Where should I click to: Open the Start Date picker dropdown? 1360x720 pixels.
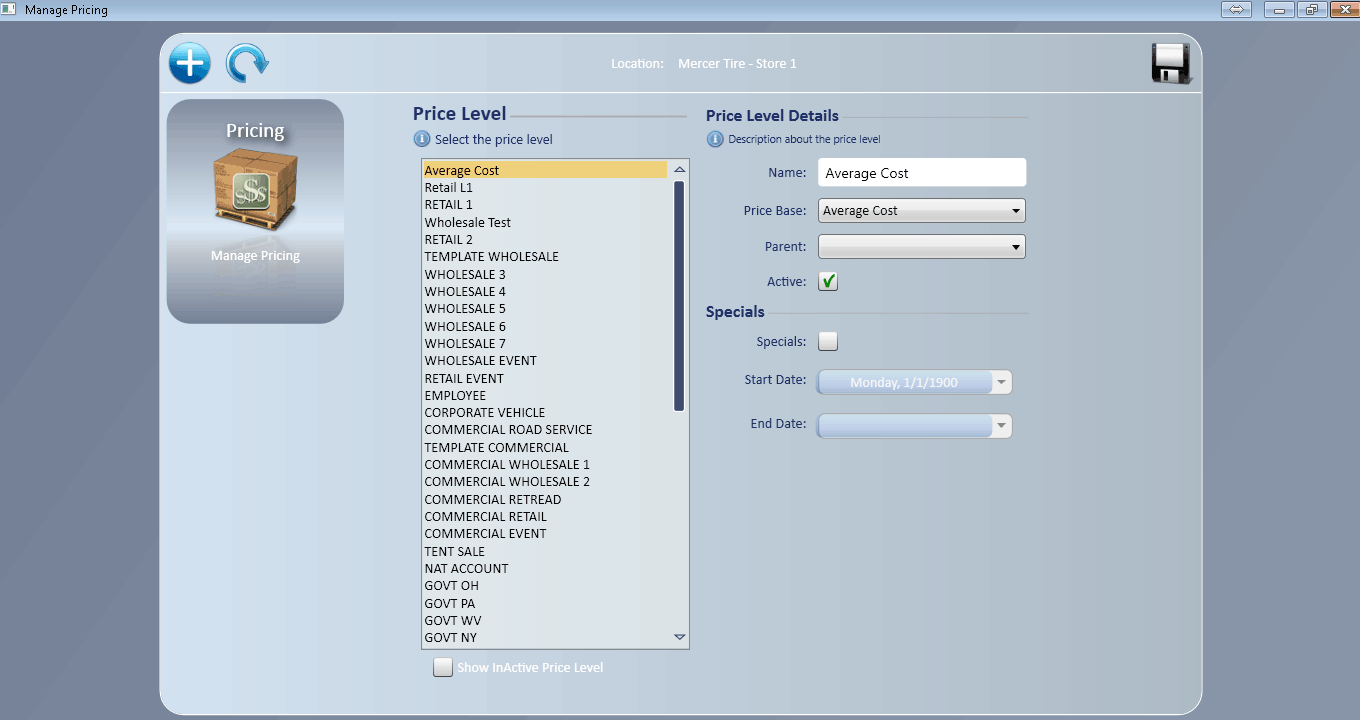pos(1001,382)
